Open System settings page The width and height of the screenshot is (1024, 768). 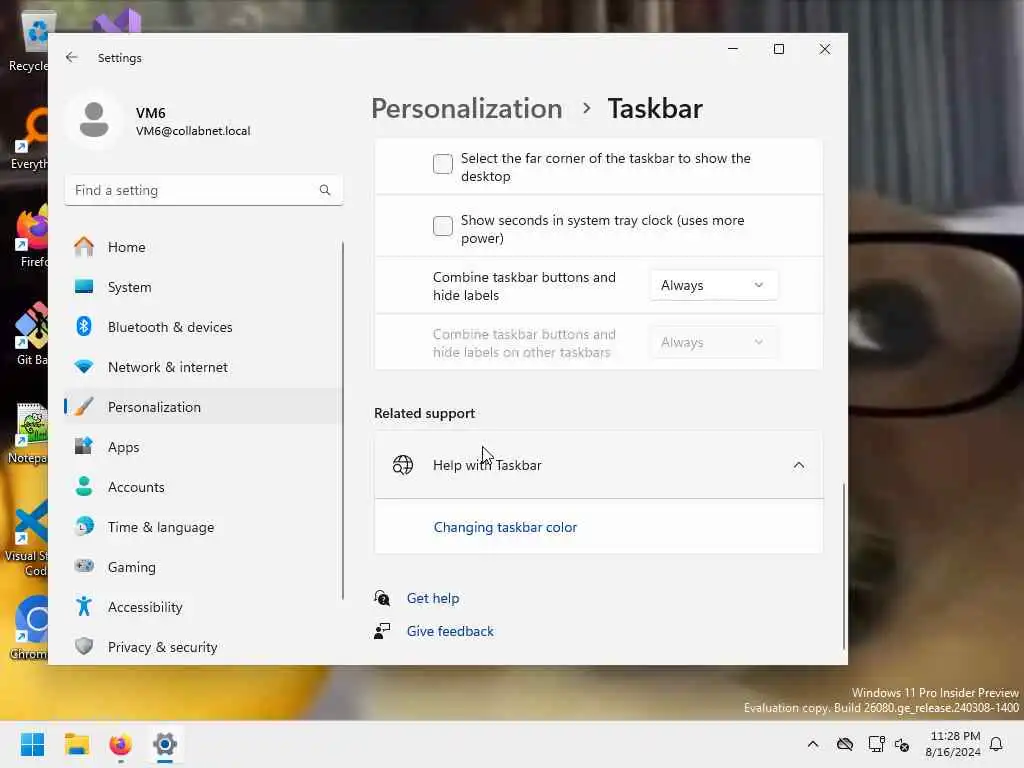[x=203, y=287]
